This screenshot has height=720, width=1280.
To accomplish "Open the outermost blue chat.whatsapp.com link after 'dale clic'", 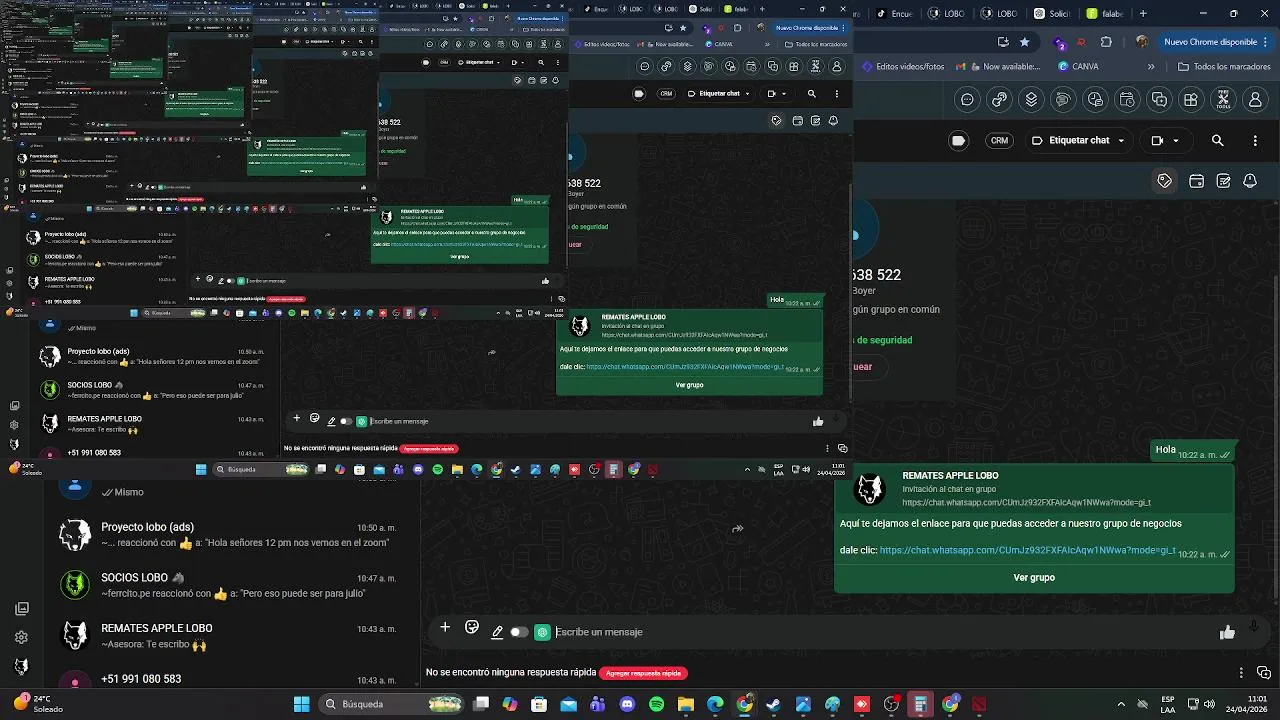I will pyautogui.click(x=1028, y=551).
